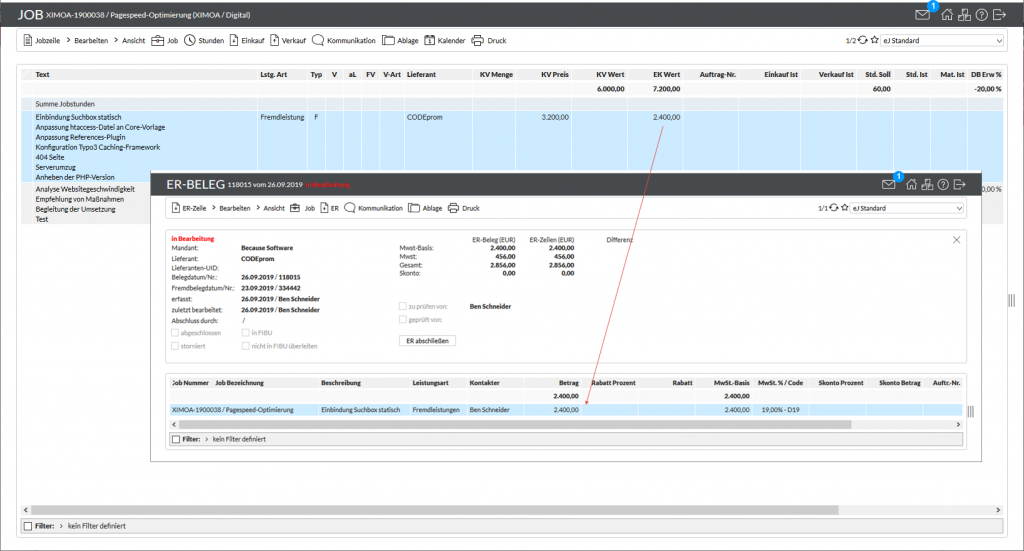The image size is (1024, 551).
Task: Toggle zu prüfen von checkbox
Action: tap(403, 306)
